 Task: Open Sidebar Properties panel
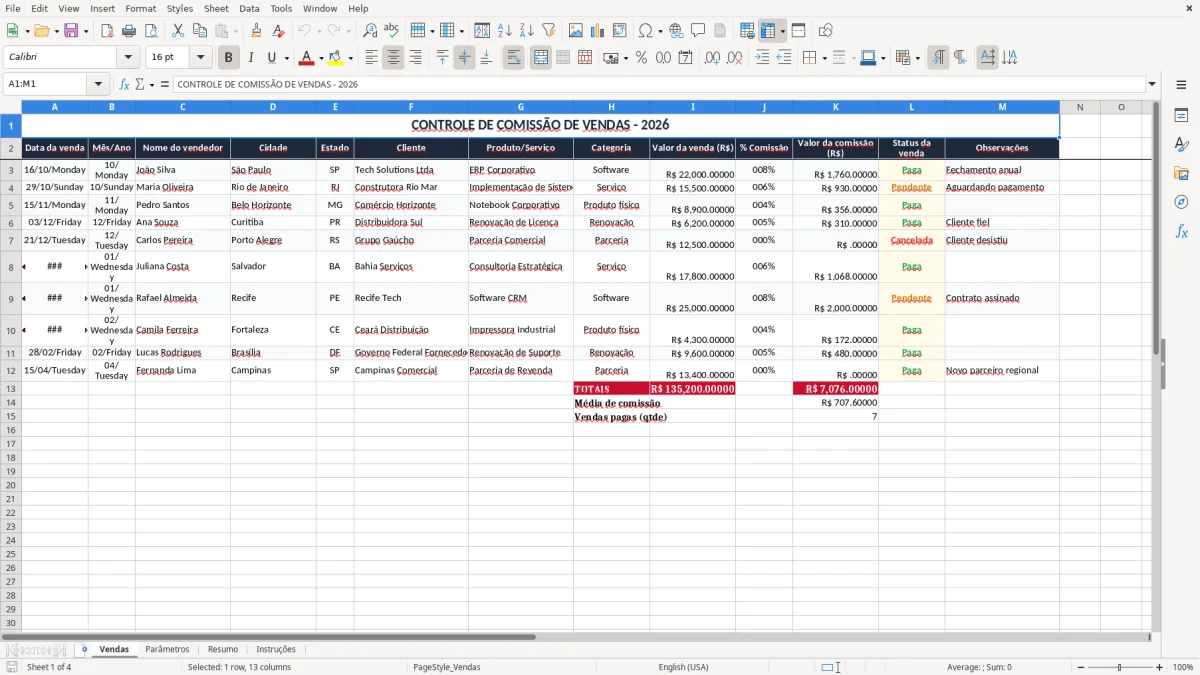pos(1181,116)
